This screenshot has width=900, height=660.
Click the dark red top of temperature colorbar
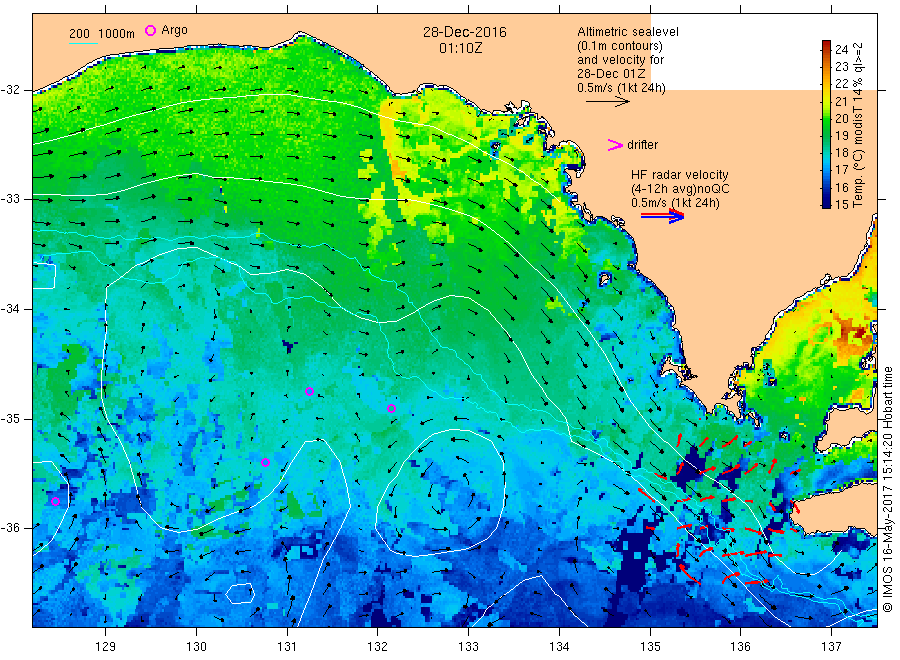(826, 44)
